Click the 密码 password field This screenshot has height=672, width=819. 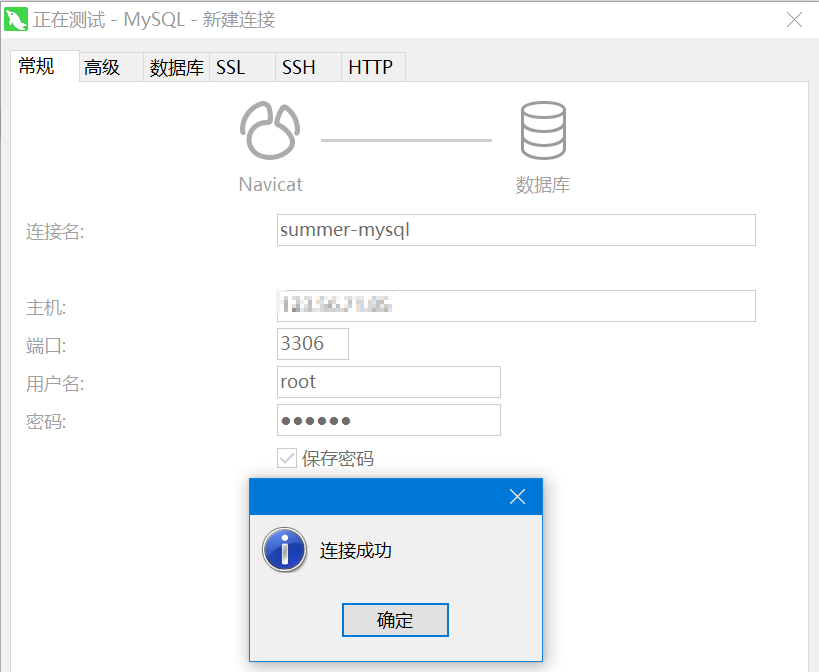(x=389, y=420)
